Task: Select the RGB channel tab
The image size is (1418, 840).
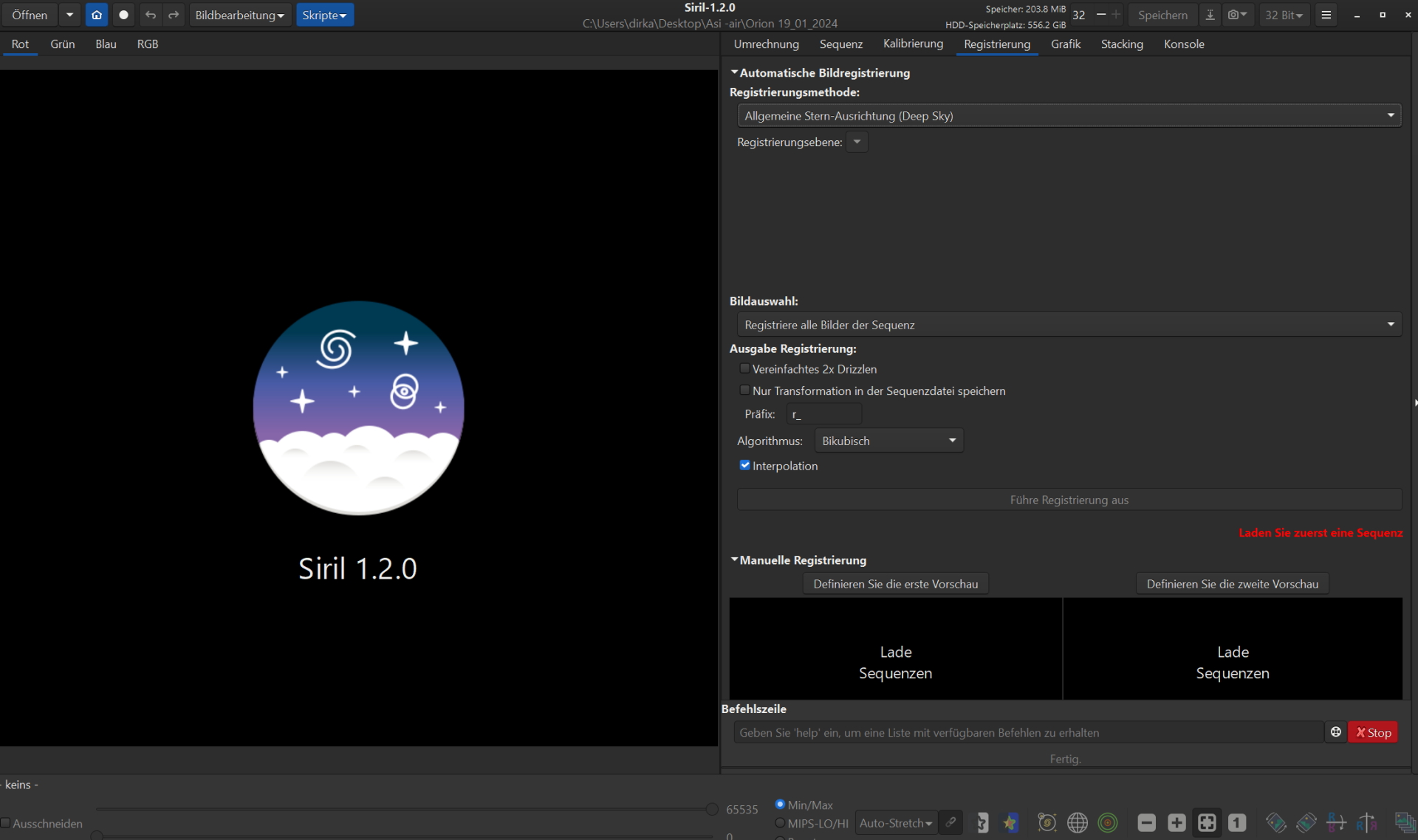Action: click(x=148, y=44)
